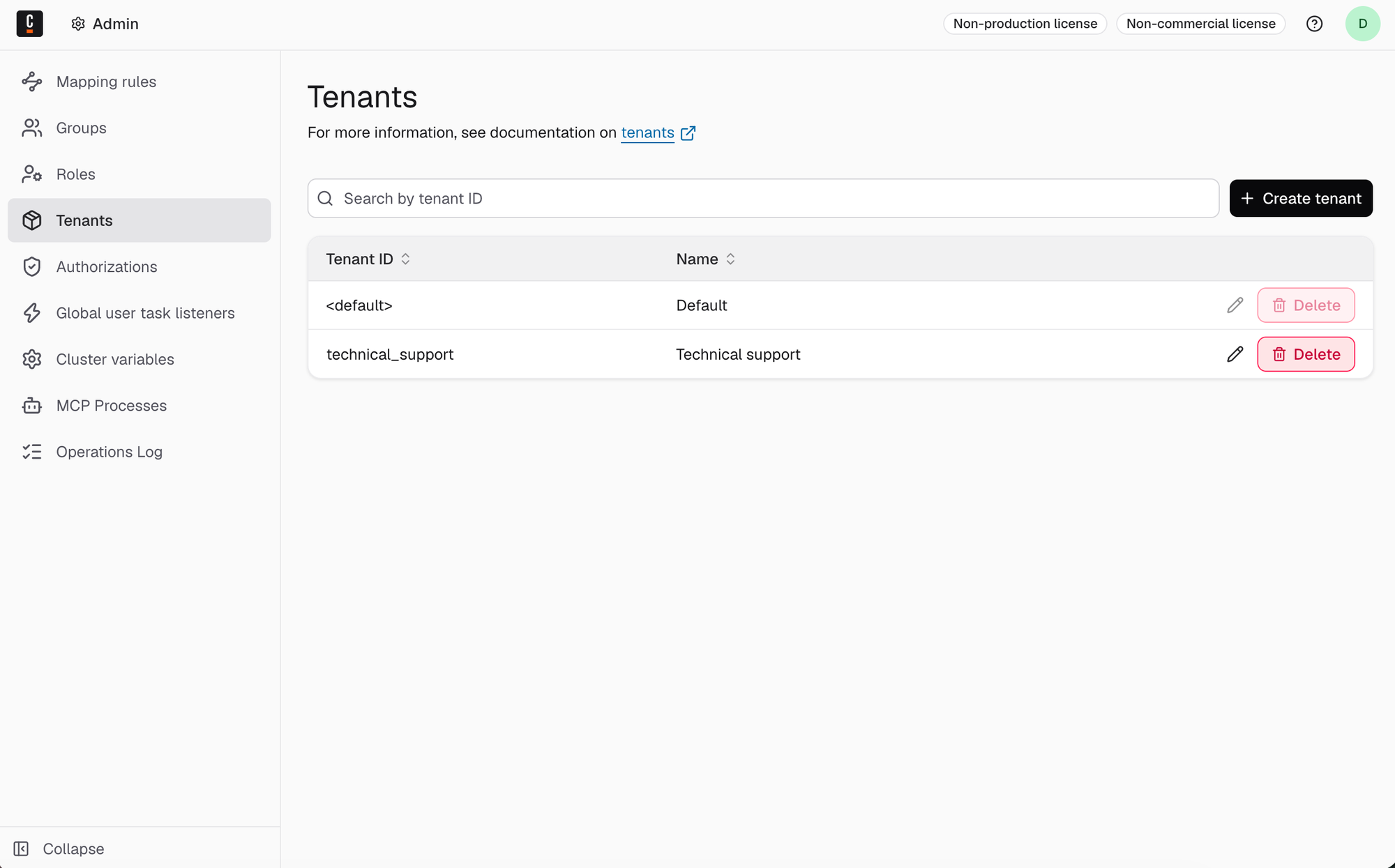The width and height of the screenshot is (1395, 868).
Task: Click the Default name cell
Action: click(x=702, y=305)
